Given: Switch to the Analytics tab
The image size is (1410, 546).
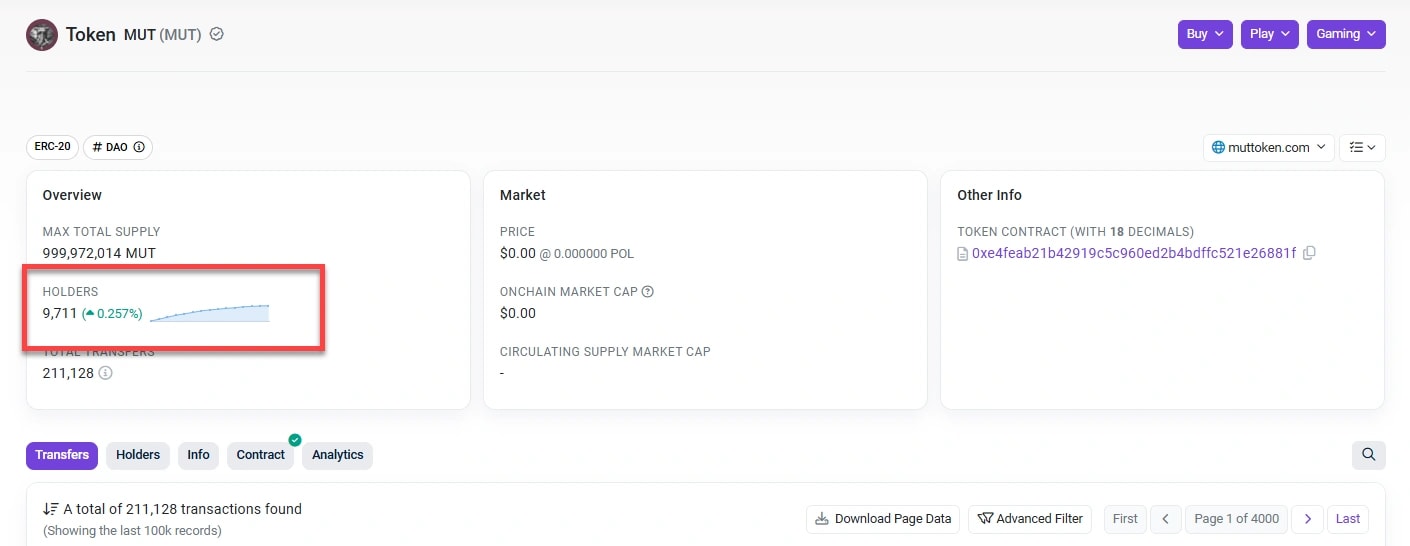Looking at the screenshot, I should (338, 455).
